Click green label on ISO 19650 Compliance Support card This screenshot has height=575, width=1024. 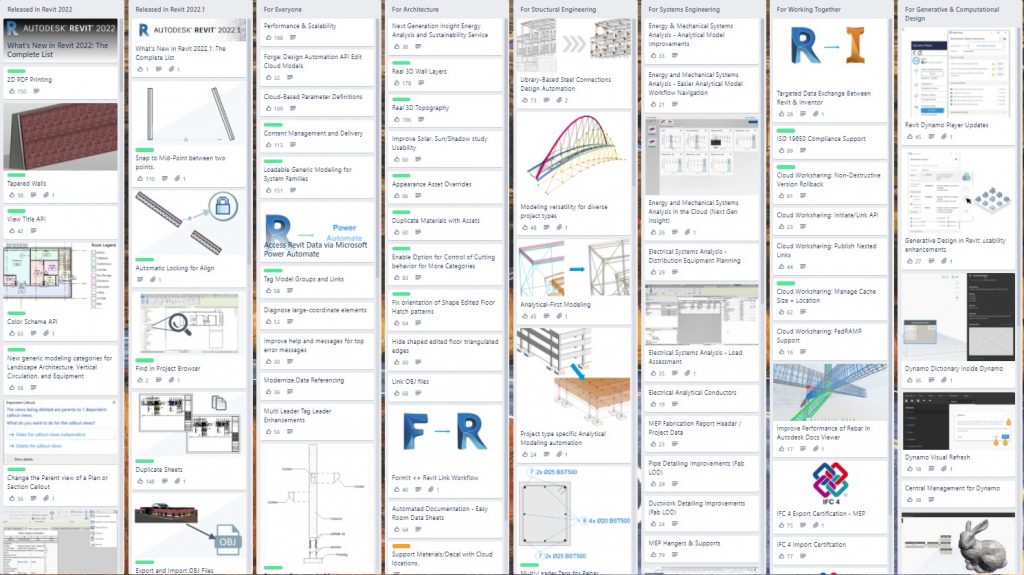pyautogui.click(x=786, y=131)
